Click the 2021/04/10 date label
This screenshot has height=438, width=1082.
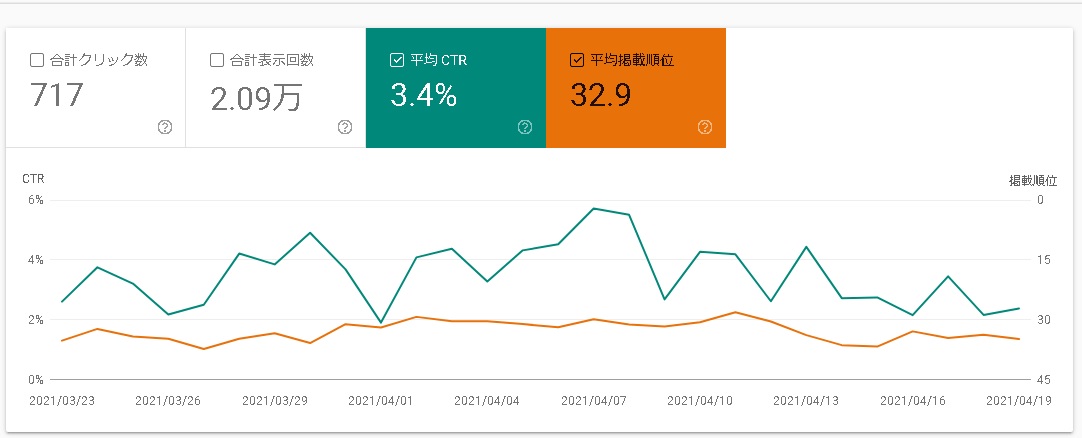pyautogui.click(x=700, y=401)
